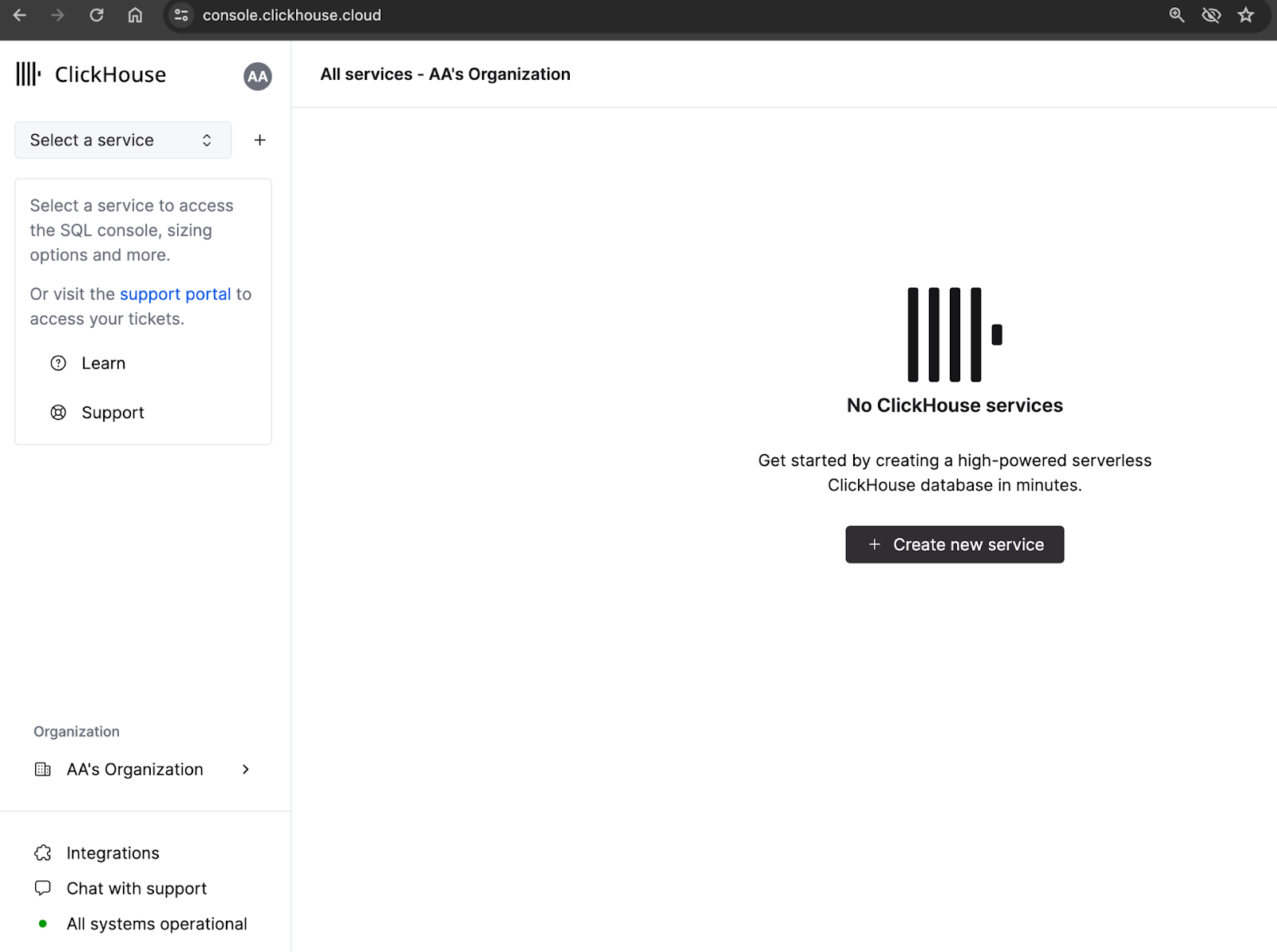Open the Integrations puzzle icon

(43, 852)
